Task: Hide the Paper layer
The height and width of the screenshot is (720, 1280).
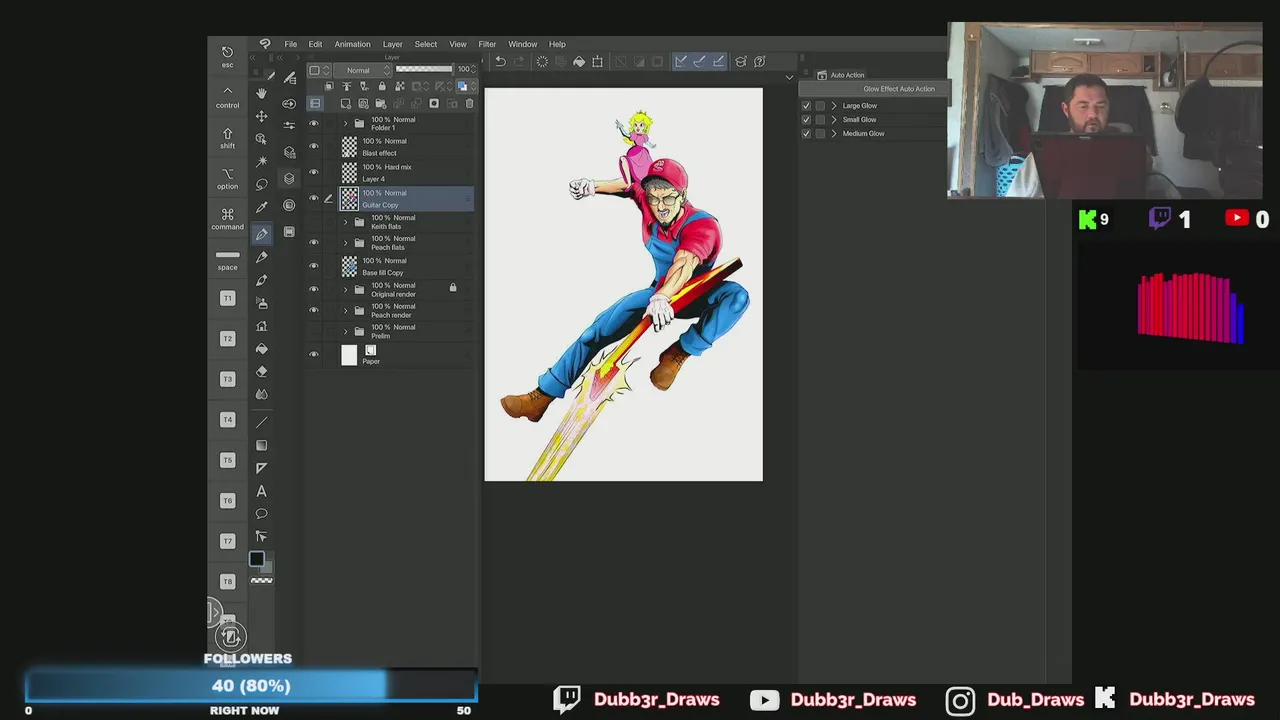Action: coord(314,355)
